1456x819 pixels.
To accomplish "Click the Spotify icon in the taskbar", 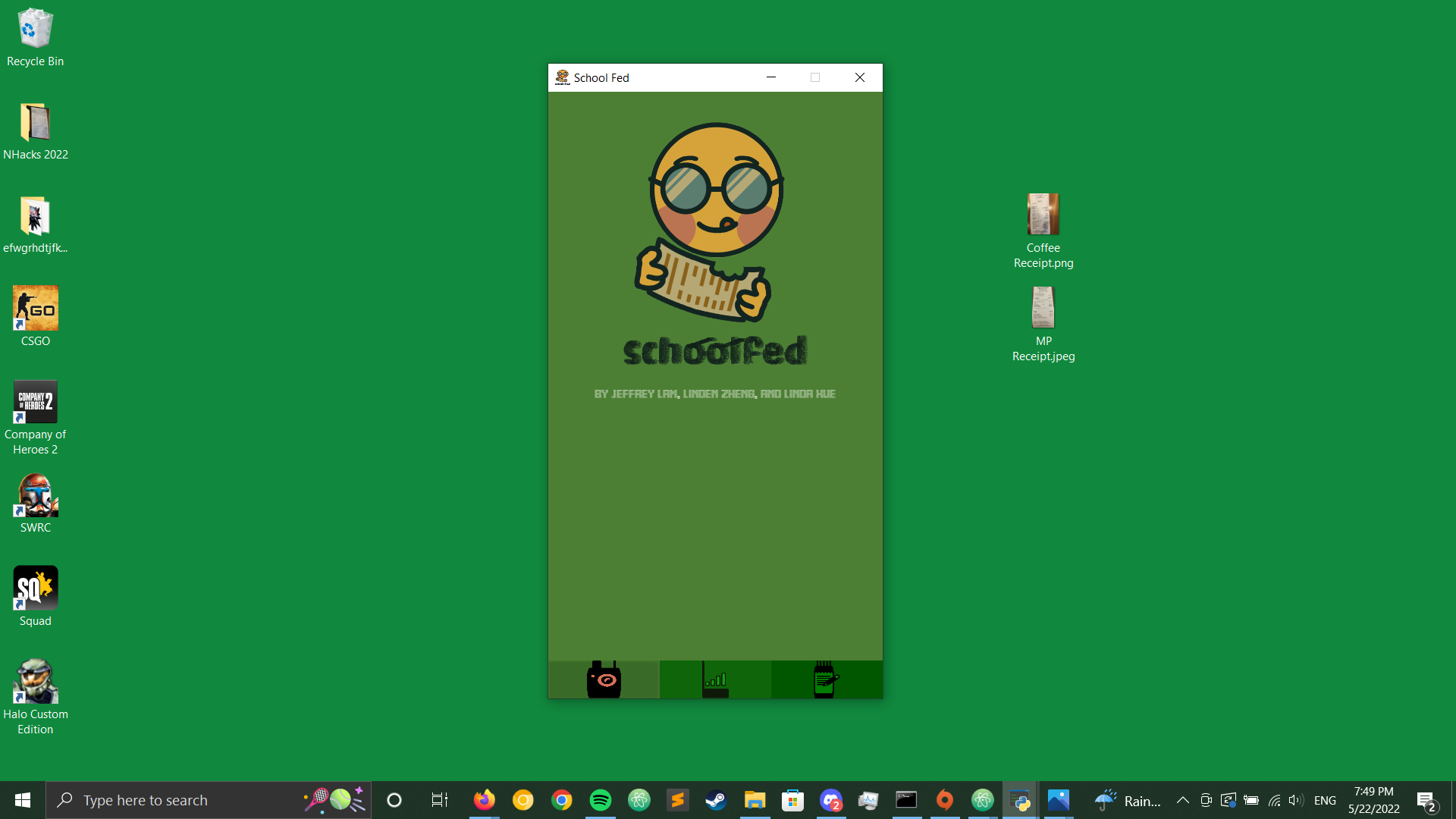I will (x=600, y=800).
